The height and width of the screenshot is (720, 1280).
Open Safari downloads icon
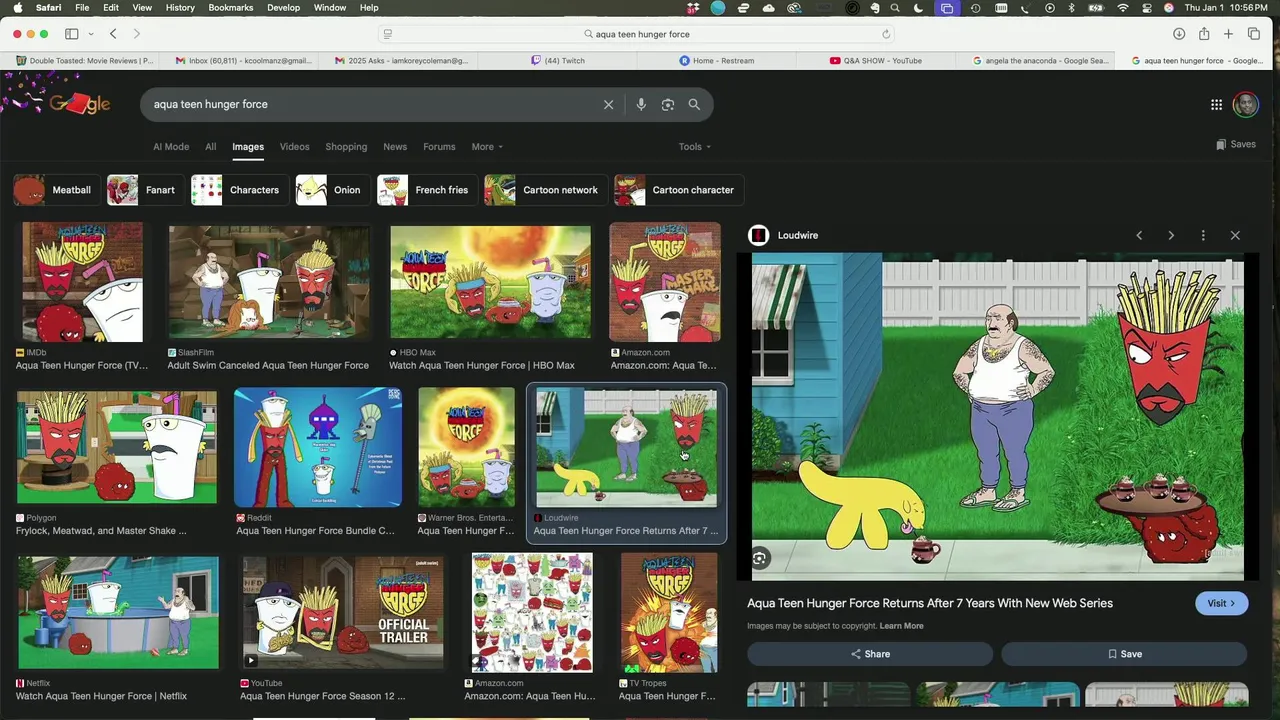click(x=1179, y=34)
